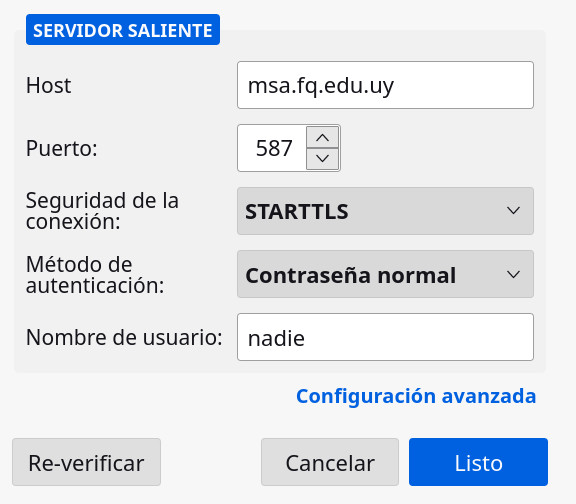Image resolution: width=576 pixels, height=504 pixels.
Task: Click the Host label text
Action: pos(48,86)
